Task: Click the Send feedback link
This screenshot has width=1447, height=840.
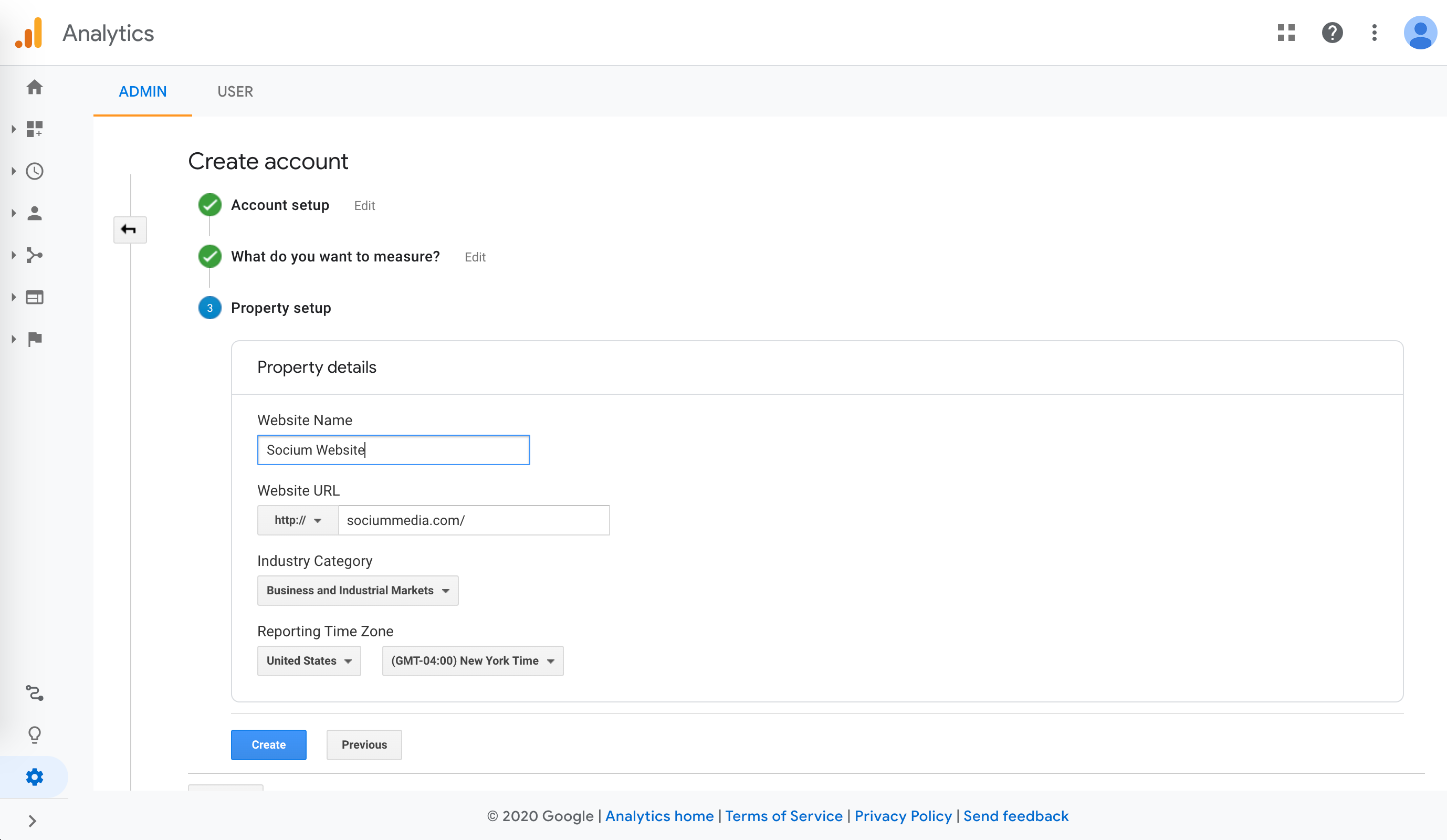Action: pyautogui.click(x=1016, y=816)
